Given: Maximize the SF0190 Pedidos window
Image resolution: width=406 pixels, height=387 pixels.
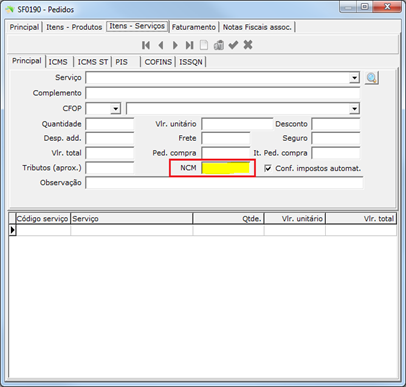Looking at the screenshot, I should (x=365, y=7).
